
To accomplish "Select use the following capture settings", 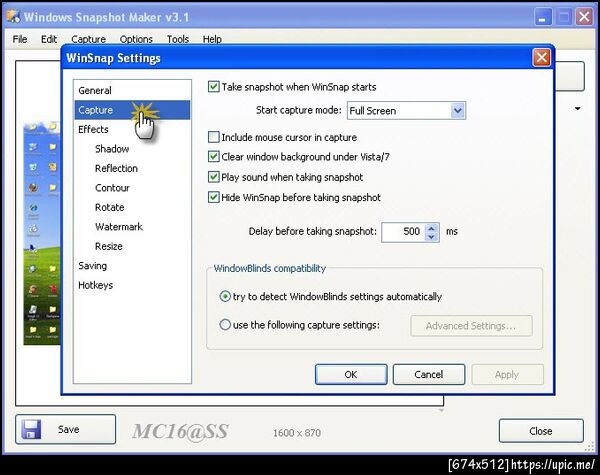I will click(x=225, y=325).
